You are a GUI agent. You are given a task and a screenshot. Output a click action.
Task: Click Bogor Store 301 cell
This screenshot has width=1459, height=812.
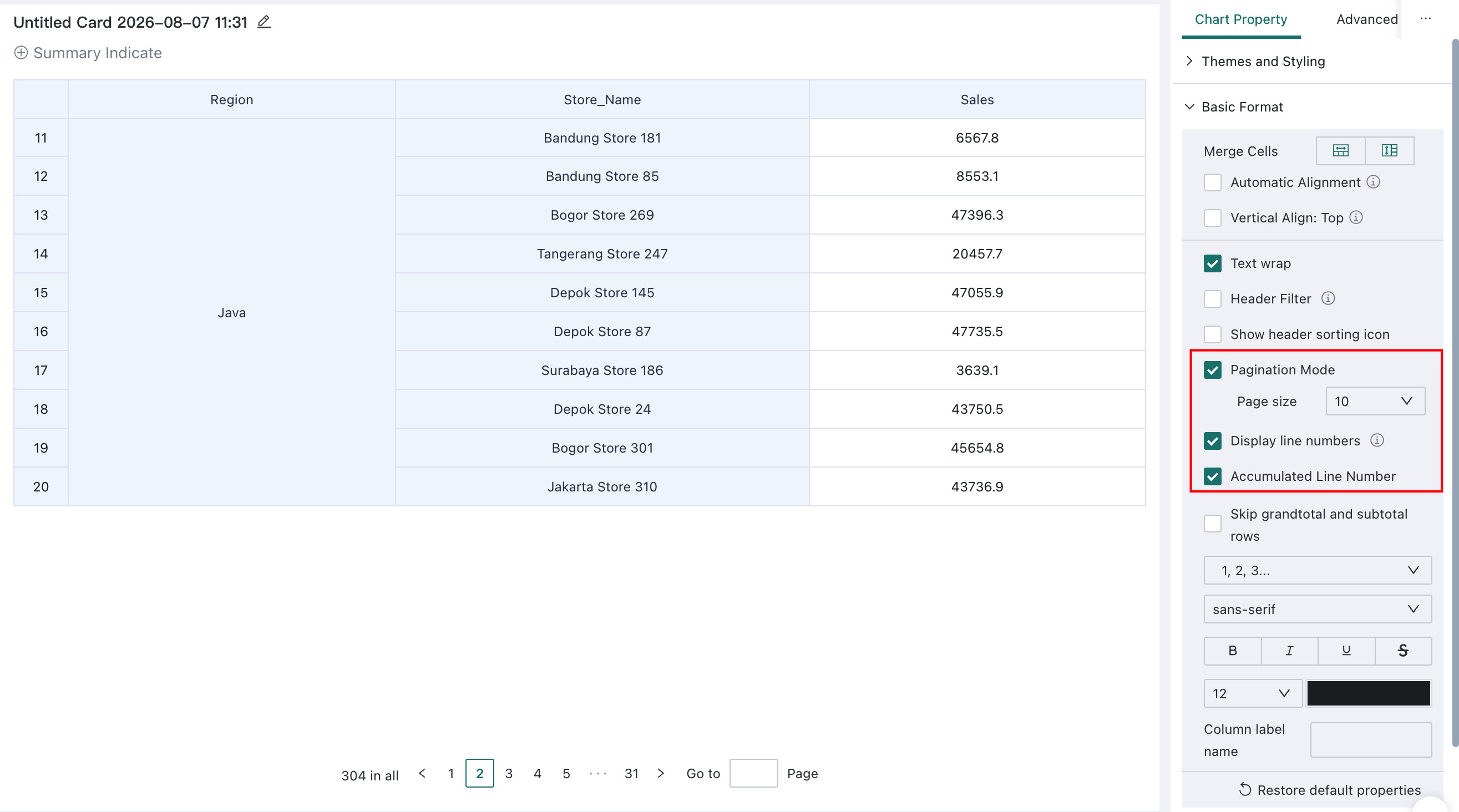(602, 448)
